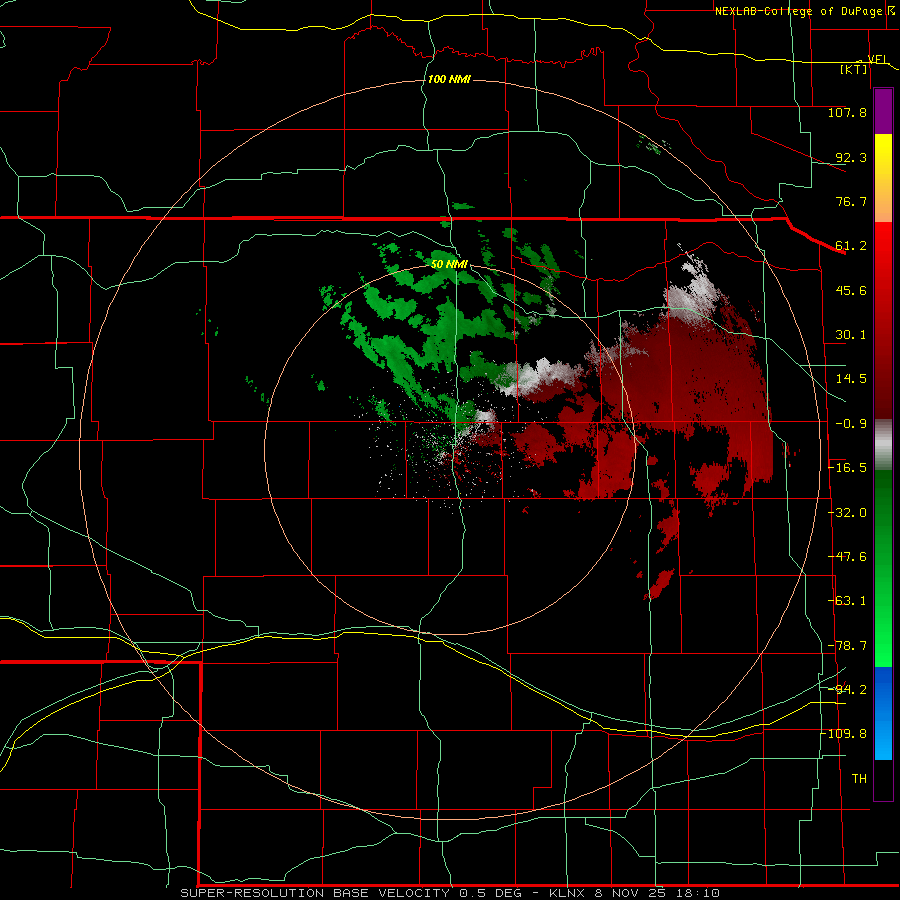This screenshot has height=900, width=900.
Task: Click the -16.5 scale value
Action: (x=847, y=468)
